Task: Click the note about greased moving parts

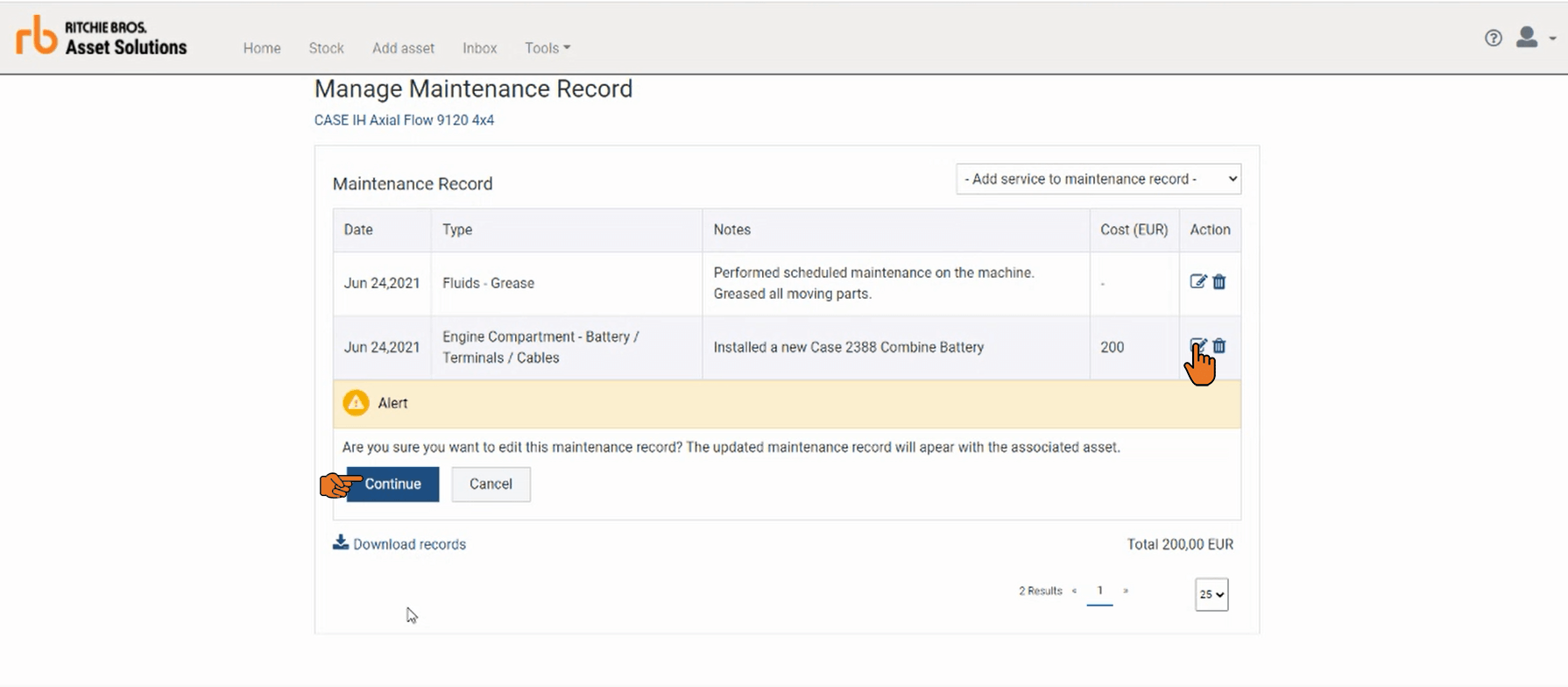Action: [x=873, y=283]
